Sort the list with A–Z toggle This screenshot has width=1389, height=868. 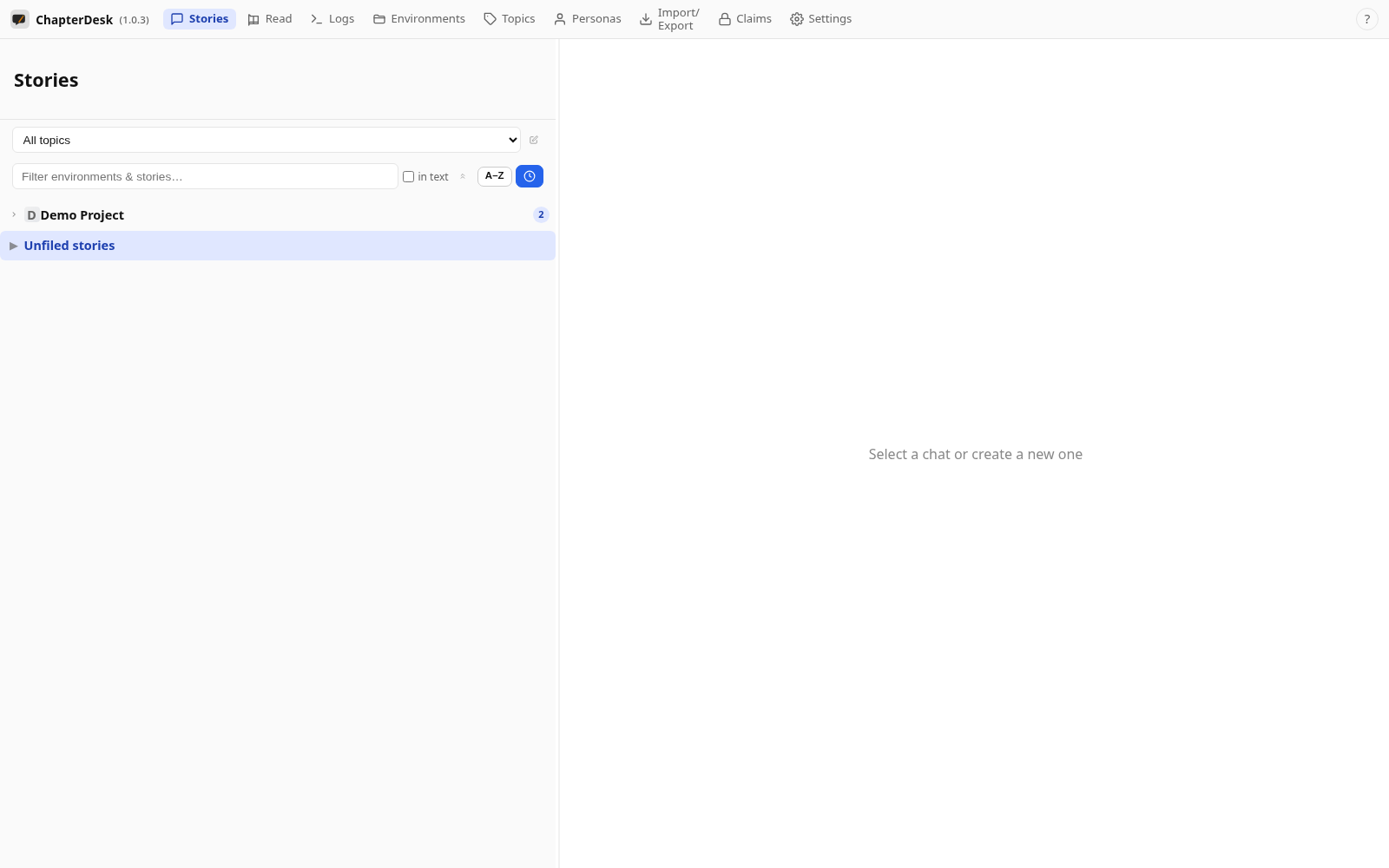click(x=494, y=176)
